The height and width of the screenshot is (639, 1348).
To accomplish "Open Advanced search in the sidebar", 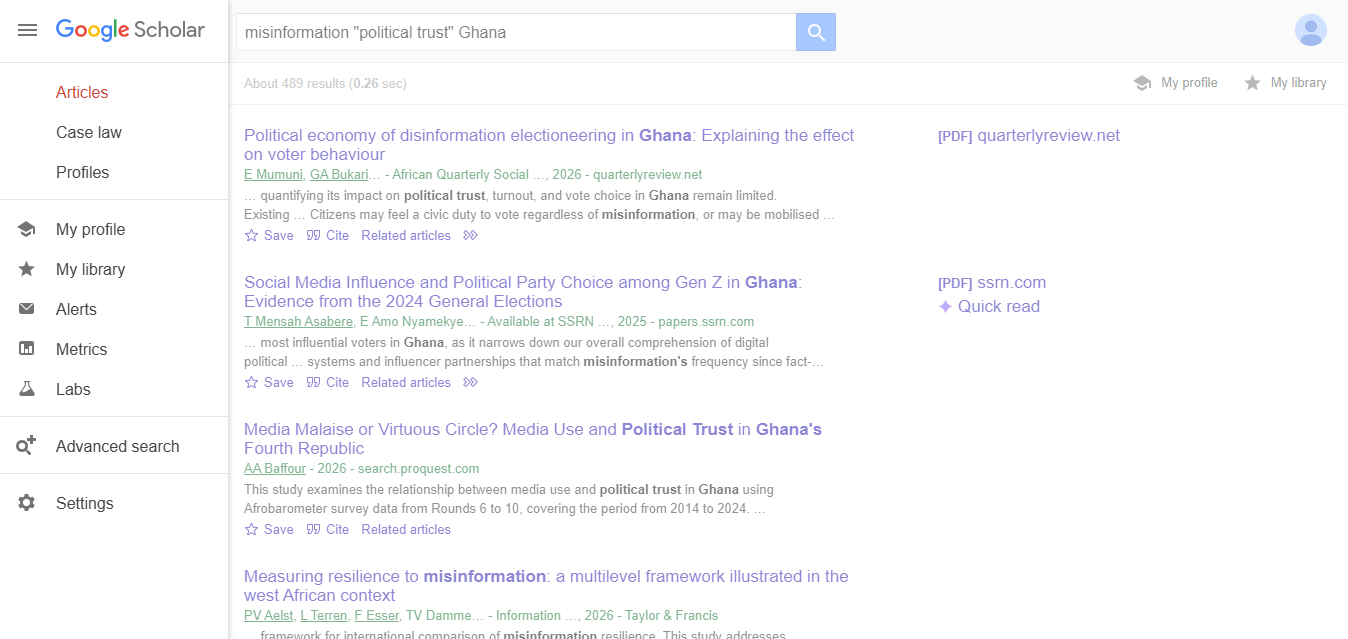I will coord(118,446).
